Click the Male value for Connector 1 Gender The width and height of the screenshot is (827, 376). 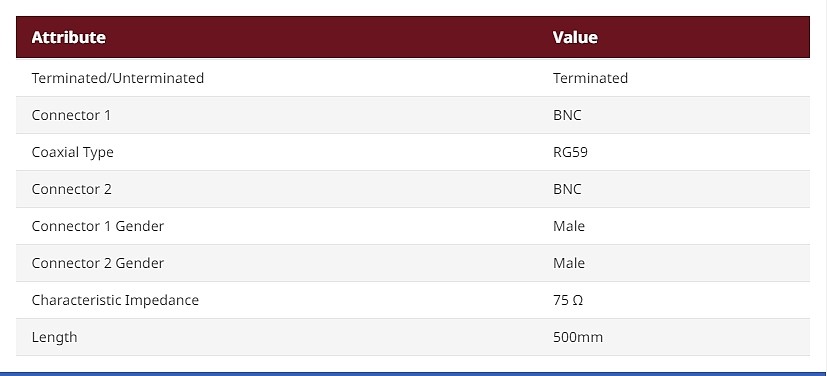click(569, 226)
